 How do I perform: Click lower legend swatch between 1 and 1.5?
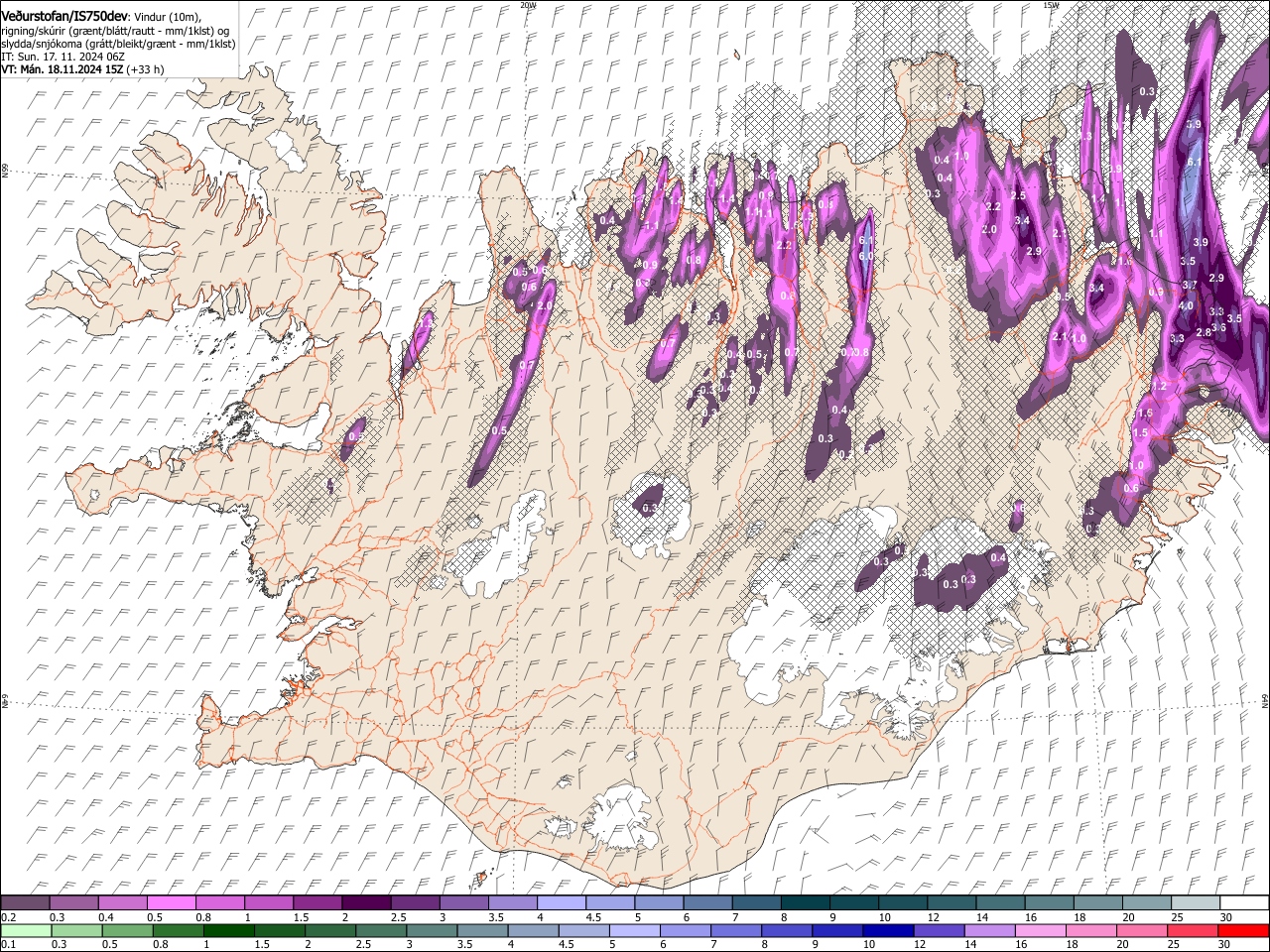tap(230, 930)
